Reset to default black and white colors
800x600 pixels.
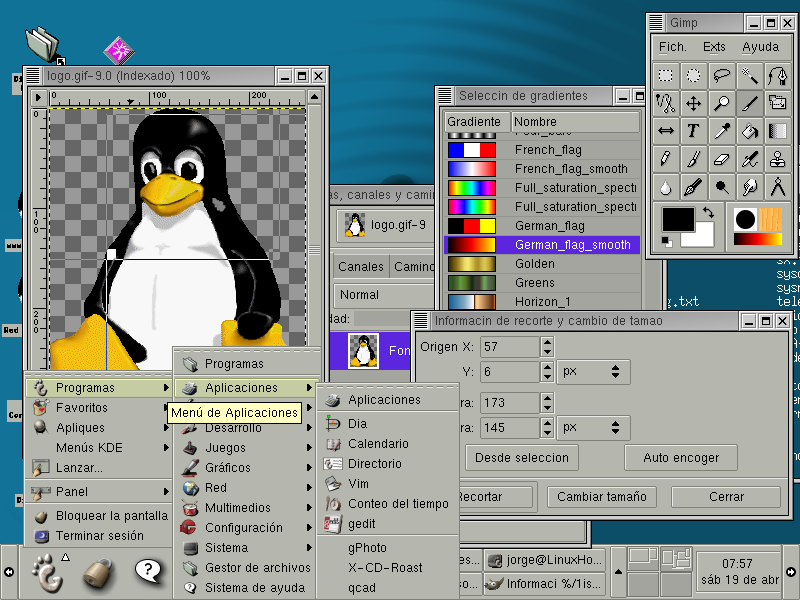coord(666,242)
